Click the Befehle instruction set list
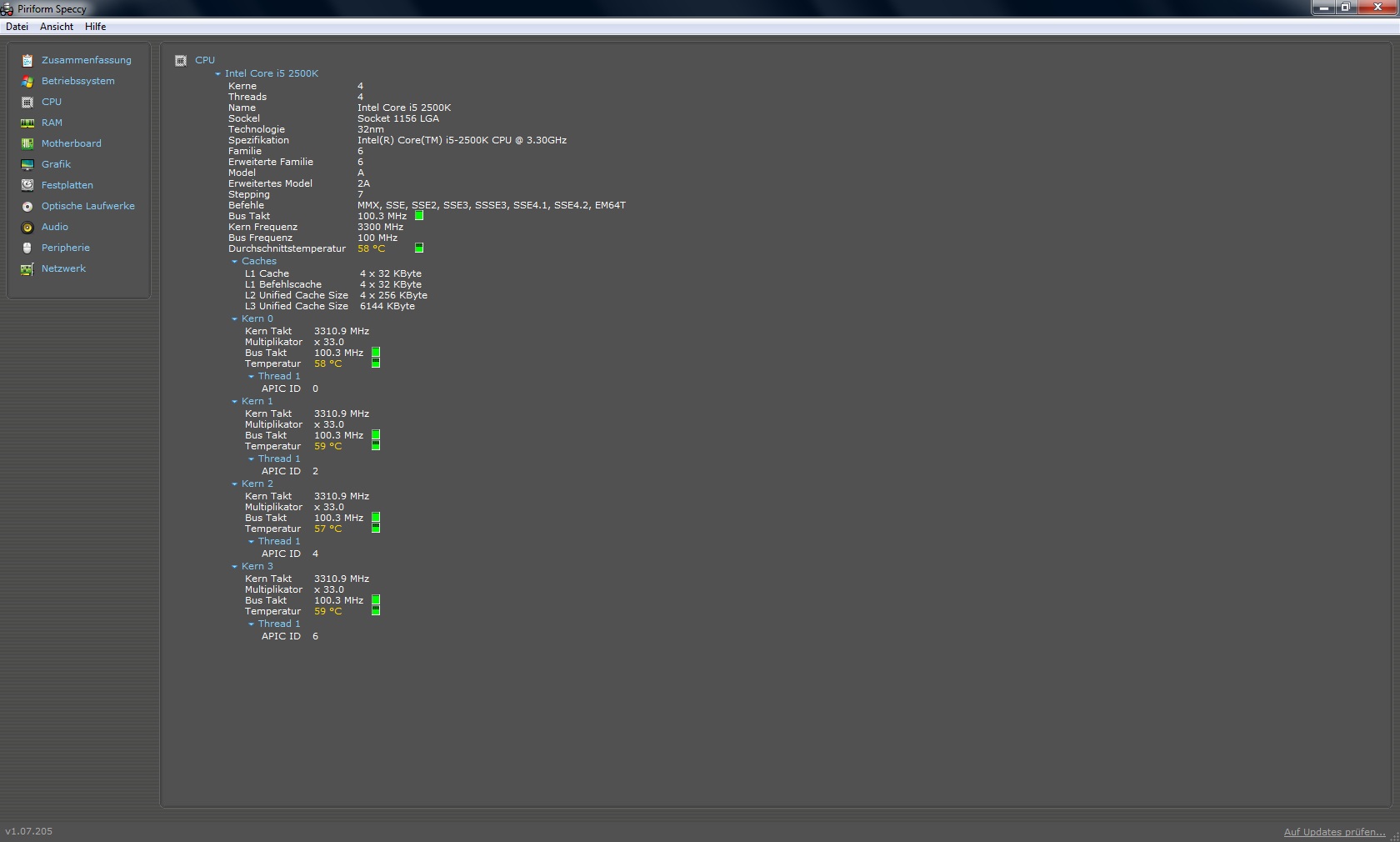1400x842 pixels. click(492, 205)
